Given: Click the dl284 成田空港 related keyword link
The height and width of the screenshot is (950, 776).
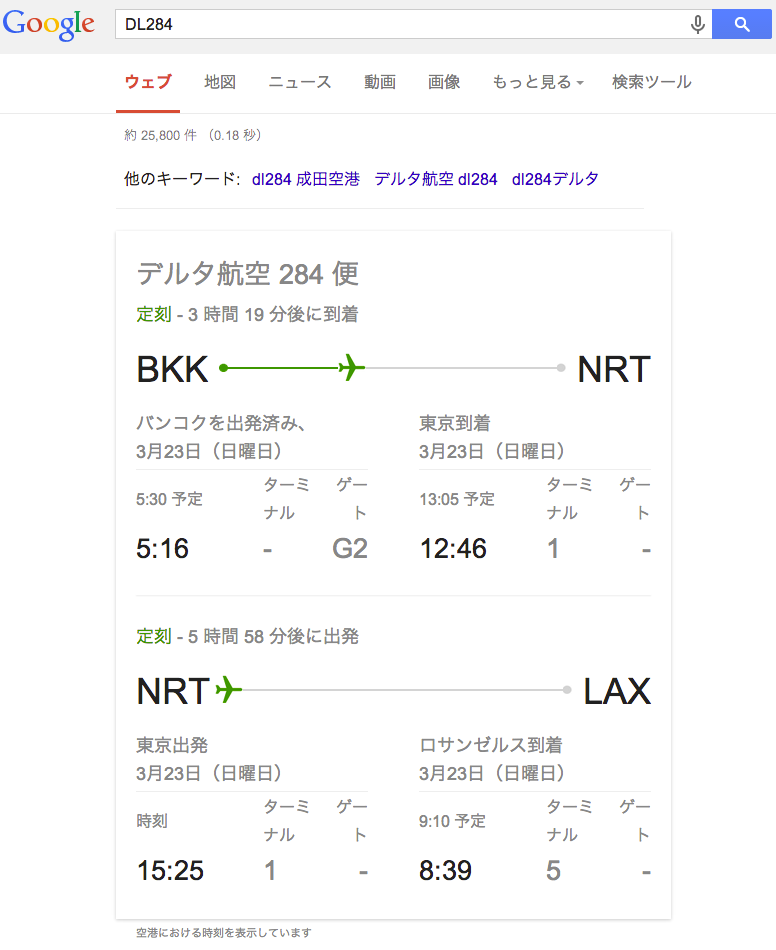Looking at the screenshot, I should [x=306, y=179].
